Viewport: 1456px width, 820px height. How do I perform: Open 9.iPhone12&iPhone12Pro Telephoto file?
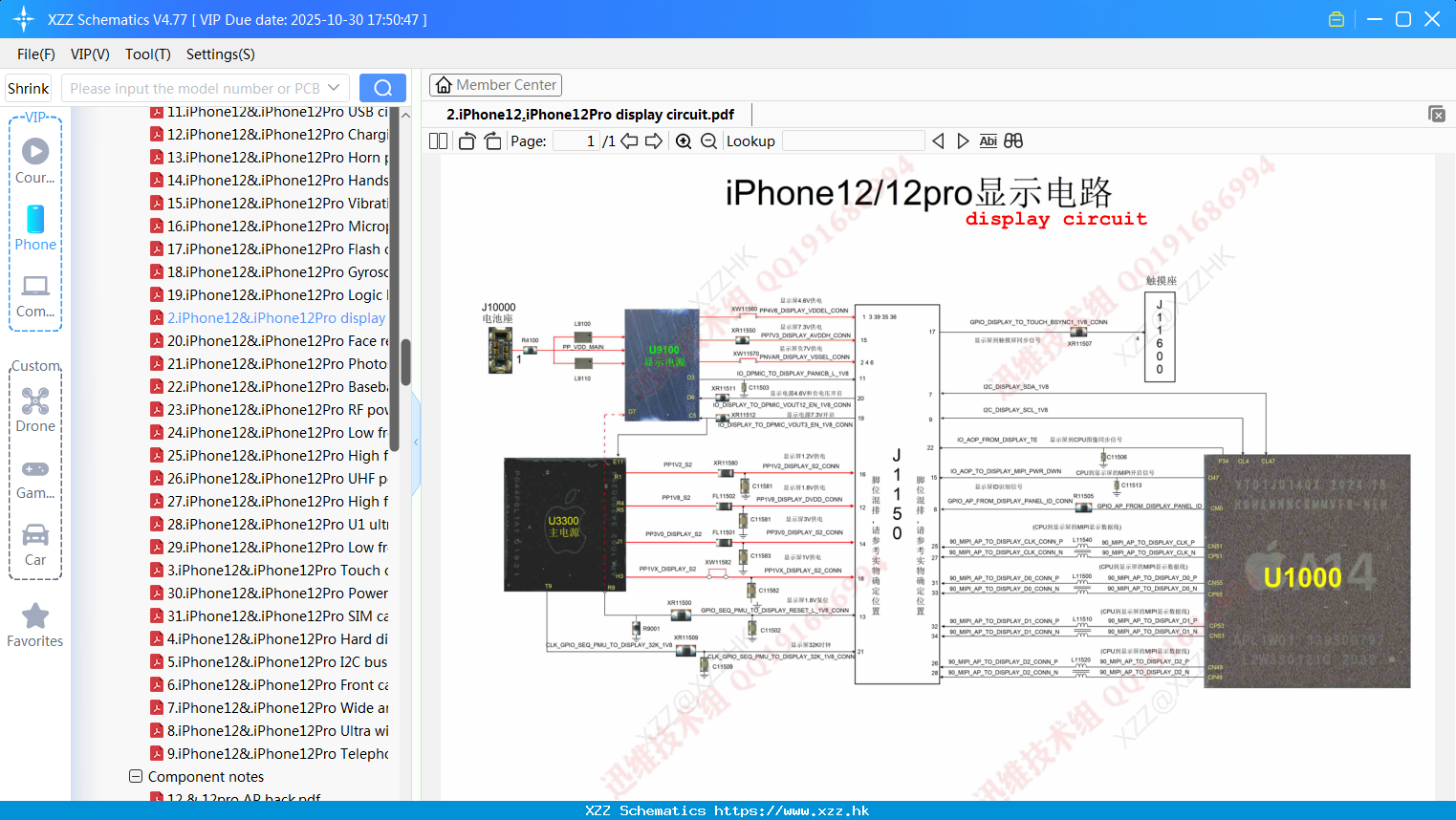pos(270,754)
